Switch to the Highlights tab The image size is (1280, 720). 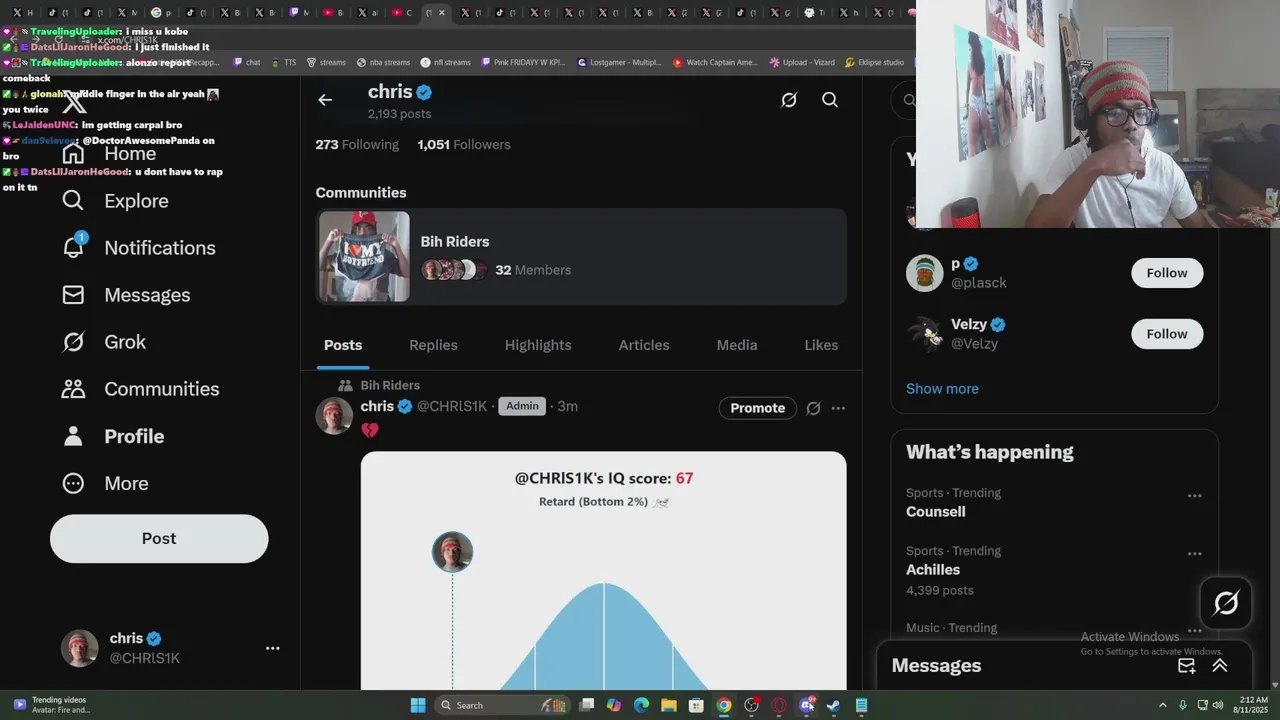tap(538, 345)
